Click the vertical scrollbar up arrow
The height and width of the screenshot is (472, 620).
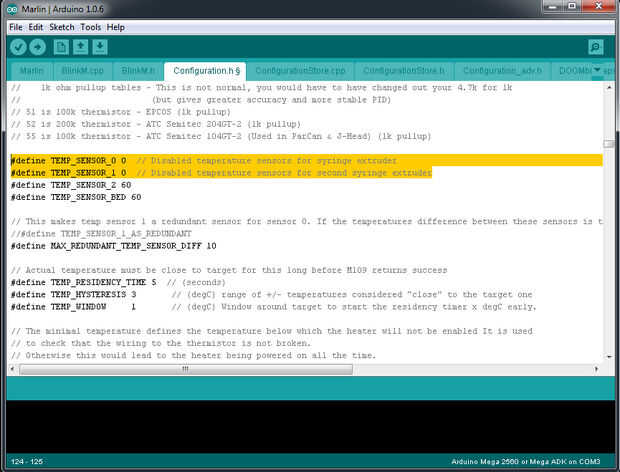[x=609, y=87]
